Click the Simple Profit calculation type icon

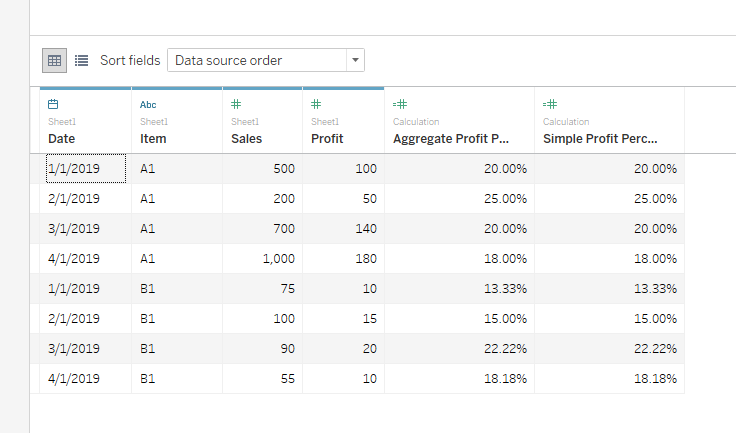click(x=549, y=104)
